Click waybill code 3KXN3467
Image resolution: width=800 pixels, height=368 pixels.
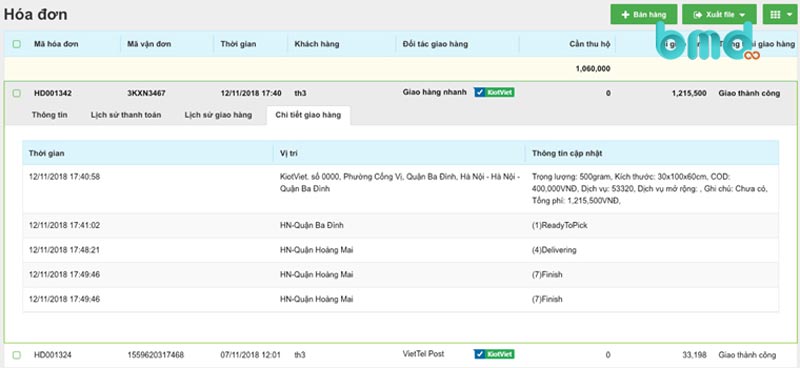pyautogui.click(x=146, y=93)
